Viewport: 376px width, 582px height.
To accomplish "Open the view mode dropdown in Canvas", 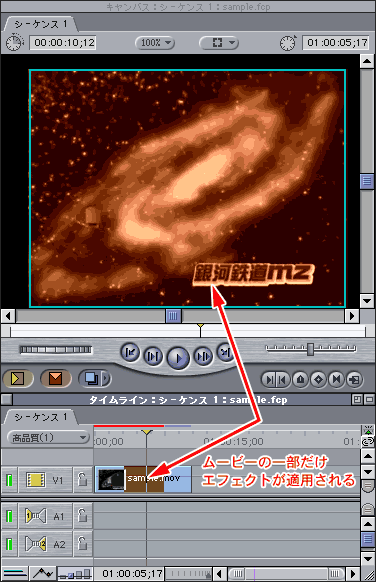I will point(219,43).
